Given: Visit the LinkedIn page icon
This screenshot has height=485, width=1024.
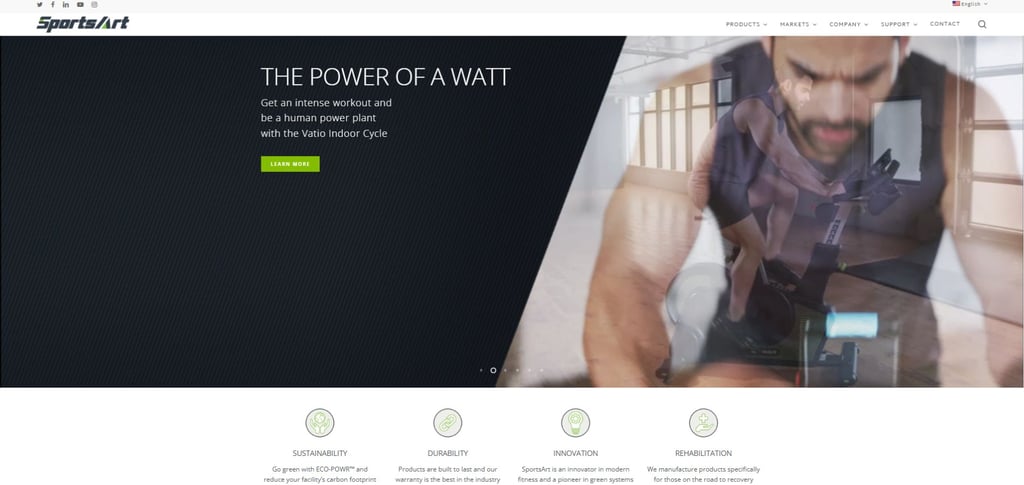Looking at the screenshot, I should click(66, 5).
